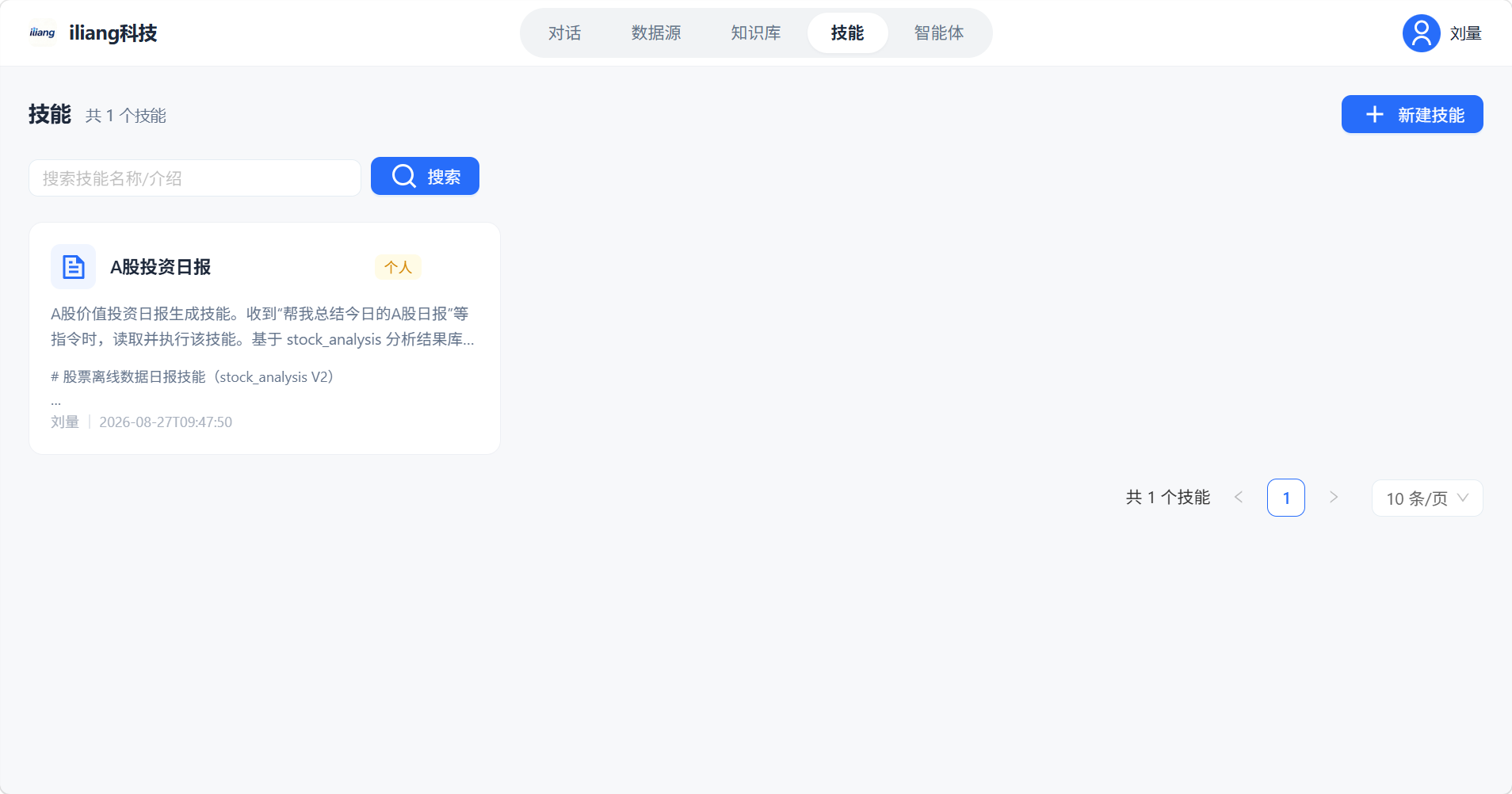Click author 刘量 on skill card
This screenshot has height=794, width=1512.
click(65, 422)
